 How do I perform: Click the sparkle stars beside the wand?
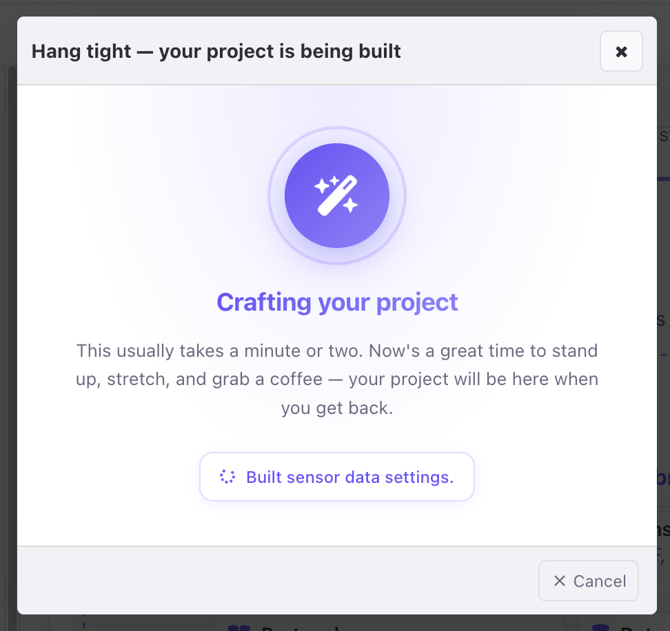[326, 184]
